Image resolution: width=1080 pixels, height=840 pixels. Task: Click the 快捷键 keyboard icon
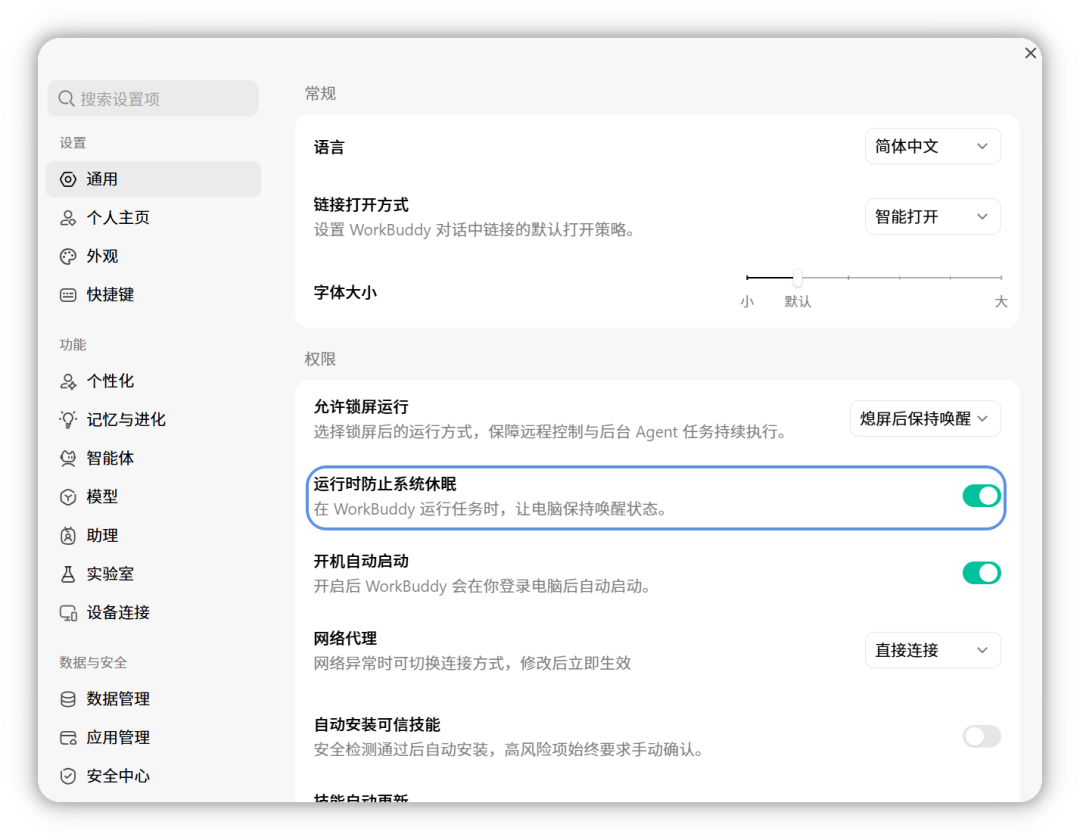click(x=68, y=295)
